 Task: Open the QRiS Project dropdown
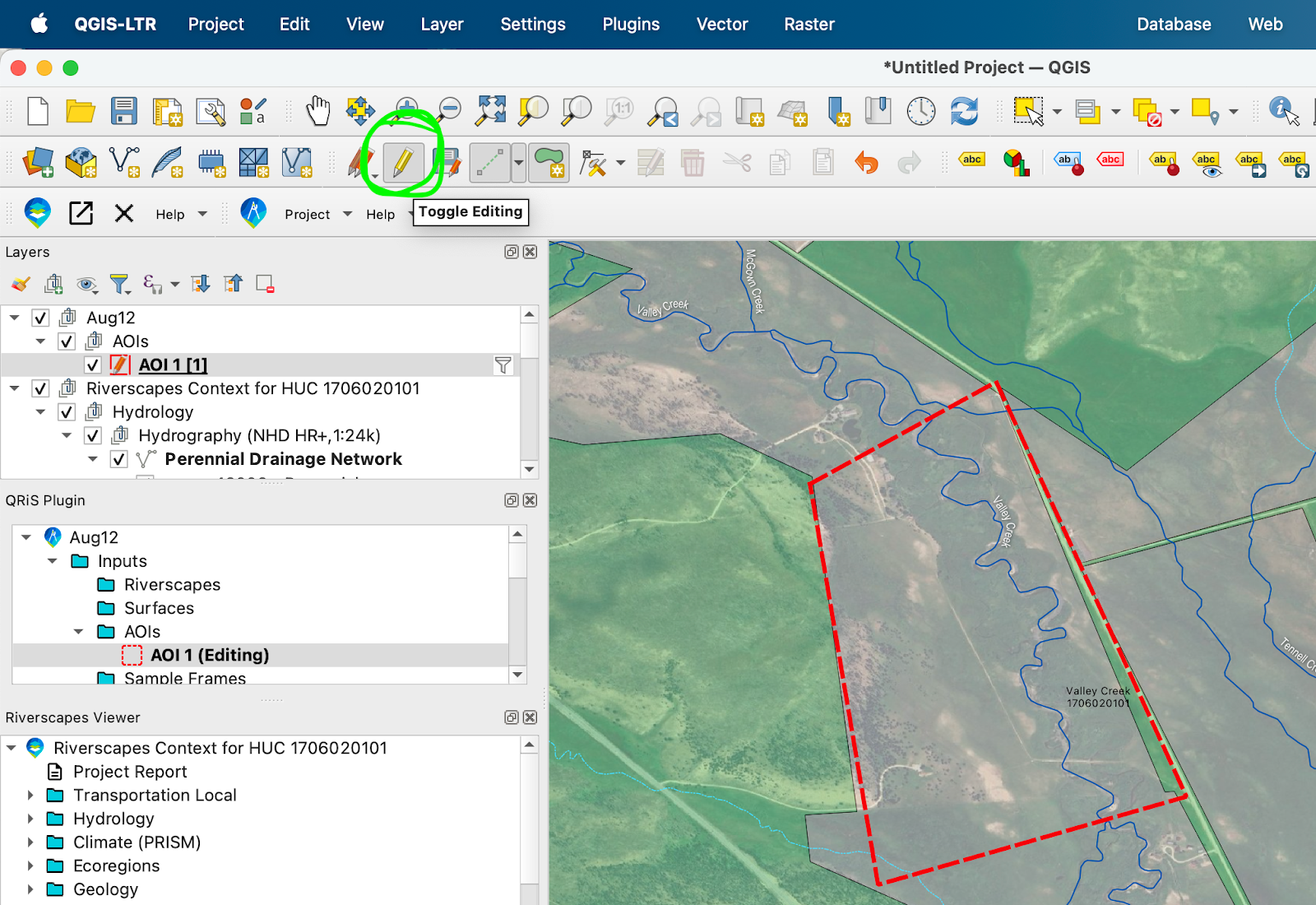pos(318,214)
